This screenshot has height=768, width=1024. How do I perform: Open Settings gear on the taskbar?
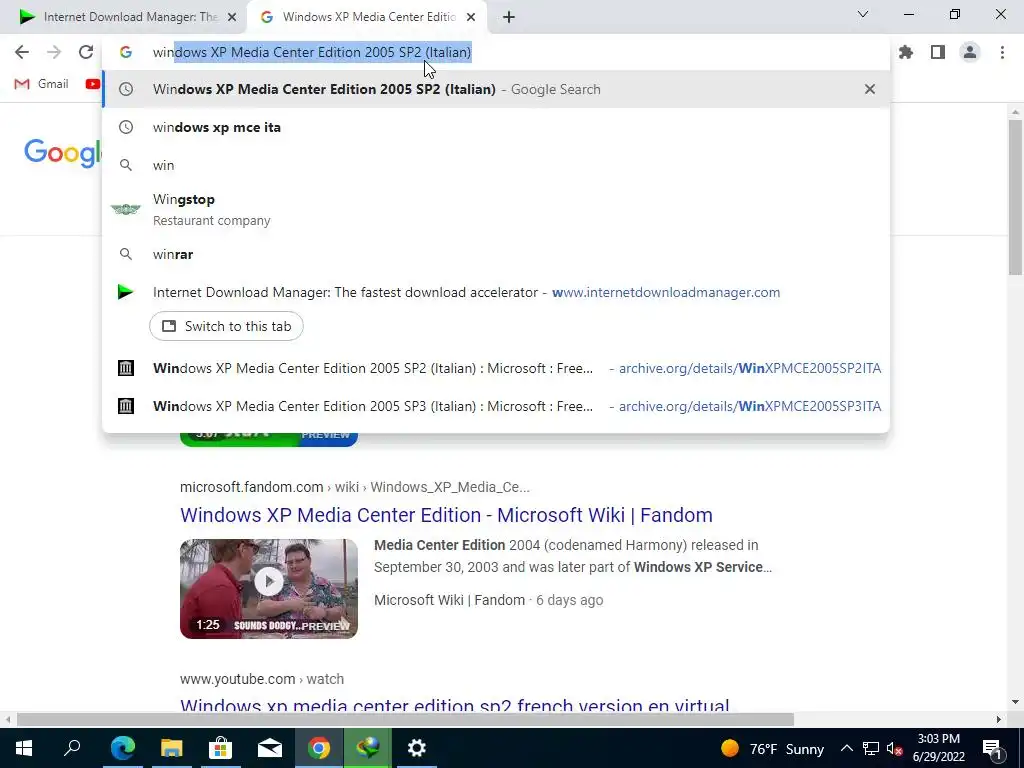[x=417, y=748]
